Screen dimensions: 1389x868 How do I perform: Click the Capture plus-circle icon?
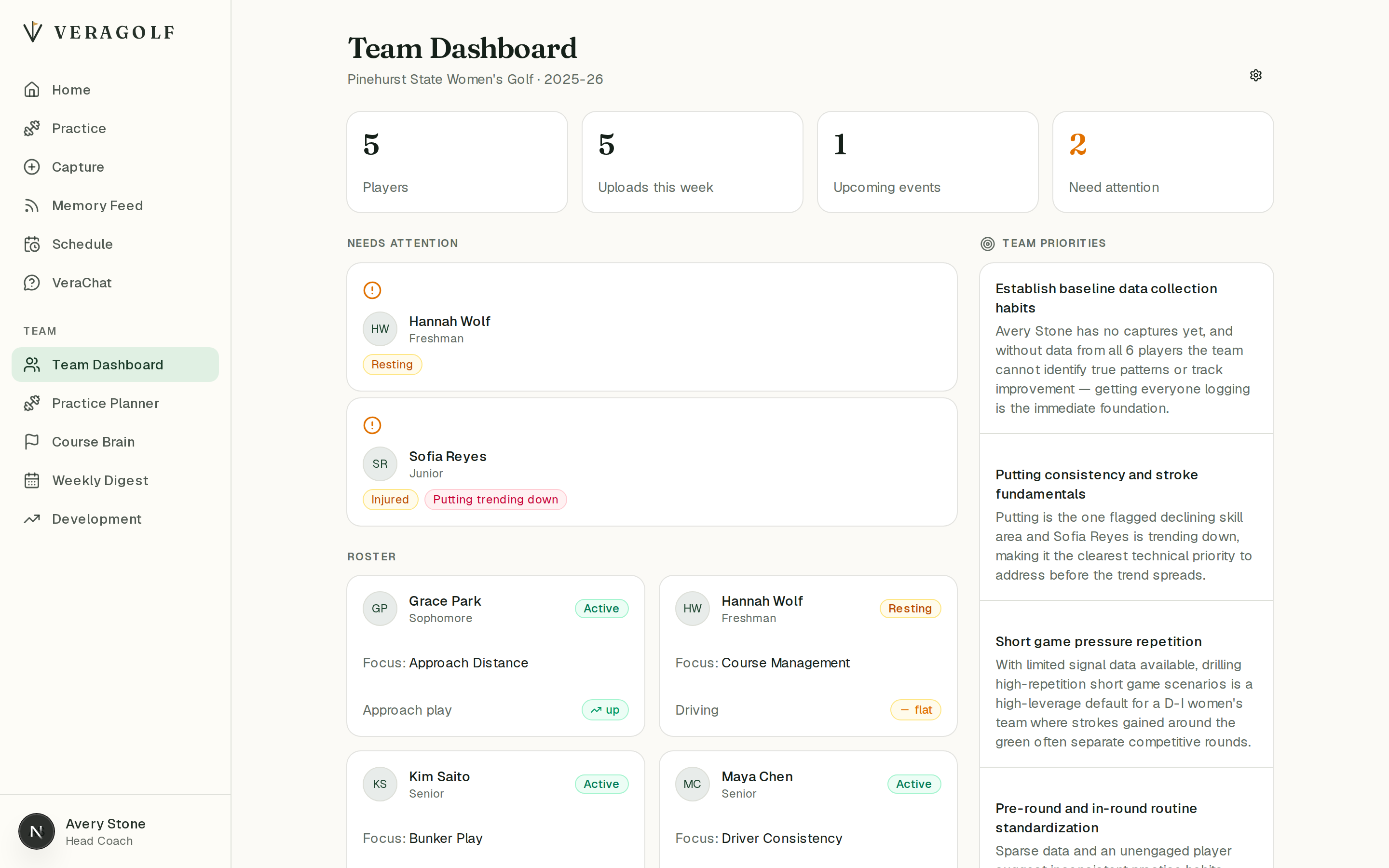click(32, 166)
